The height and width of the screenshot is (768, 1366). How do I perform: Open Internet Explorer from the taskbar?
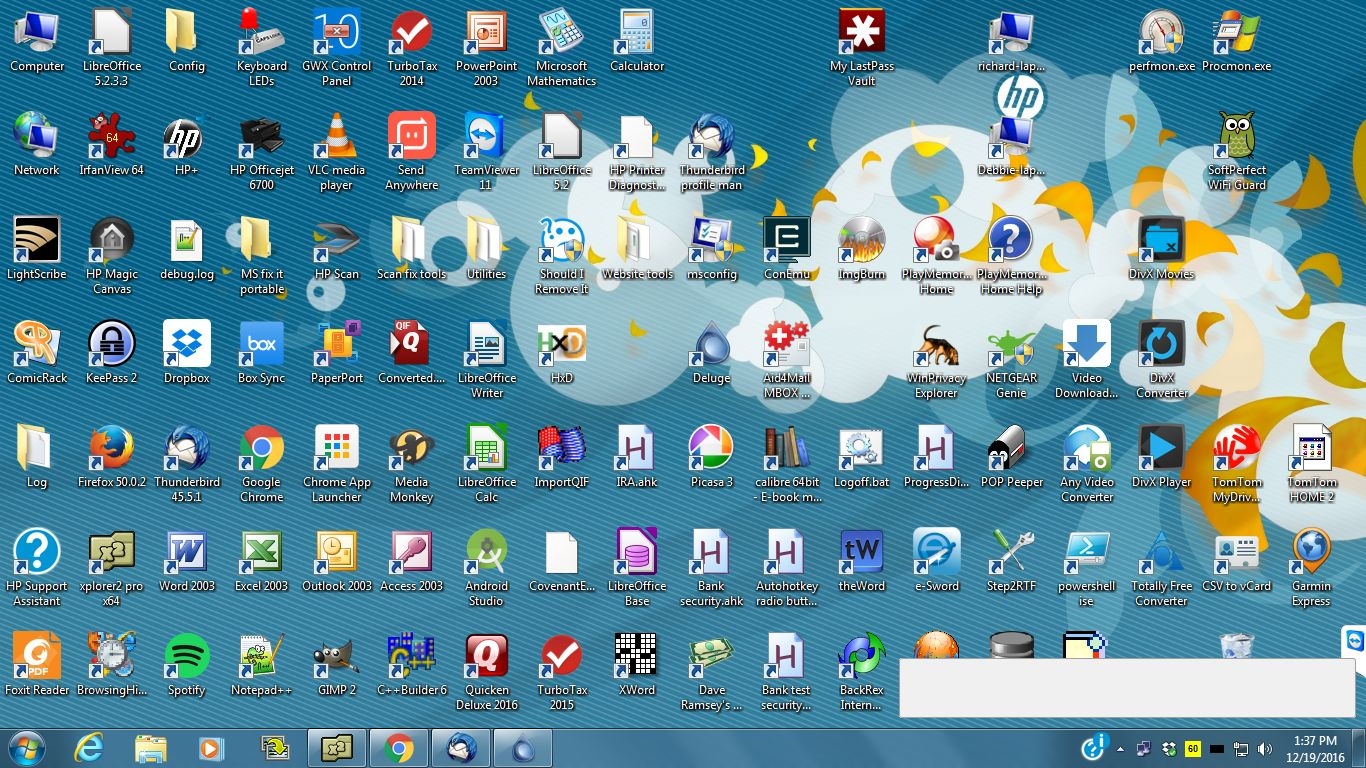90,747
